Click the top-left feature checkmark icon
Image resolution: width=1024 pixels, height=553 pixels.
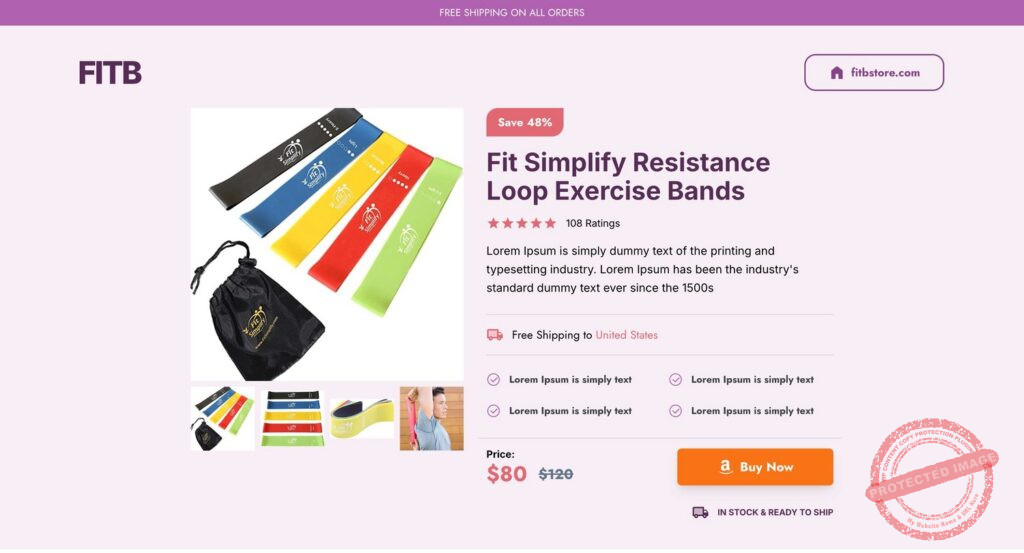coord(493,380)
